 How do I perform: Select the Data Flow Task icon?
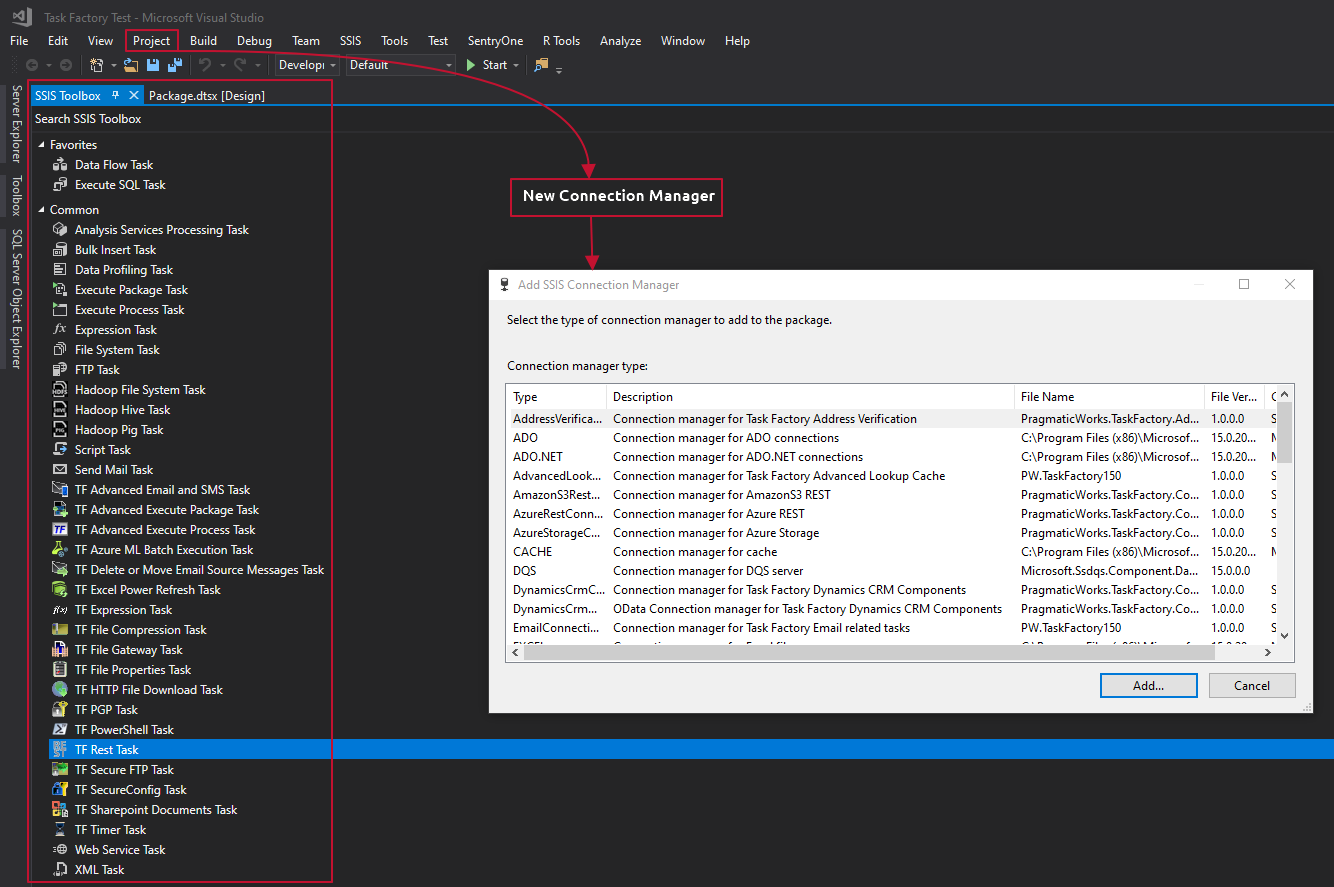pos(59,164)
